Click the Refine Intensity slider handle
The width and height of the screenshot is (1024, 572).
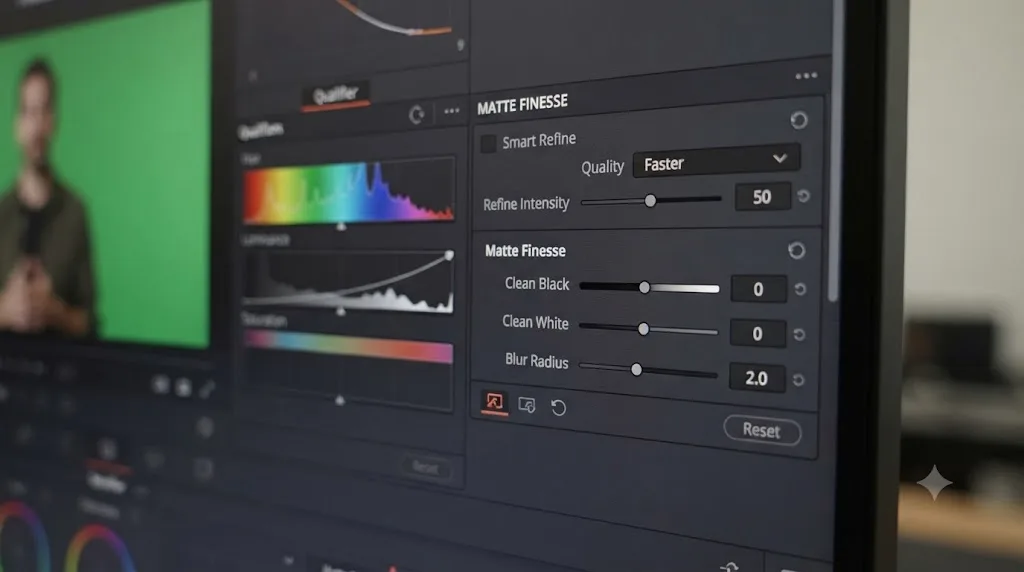click(x=650, y=201)
